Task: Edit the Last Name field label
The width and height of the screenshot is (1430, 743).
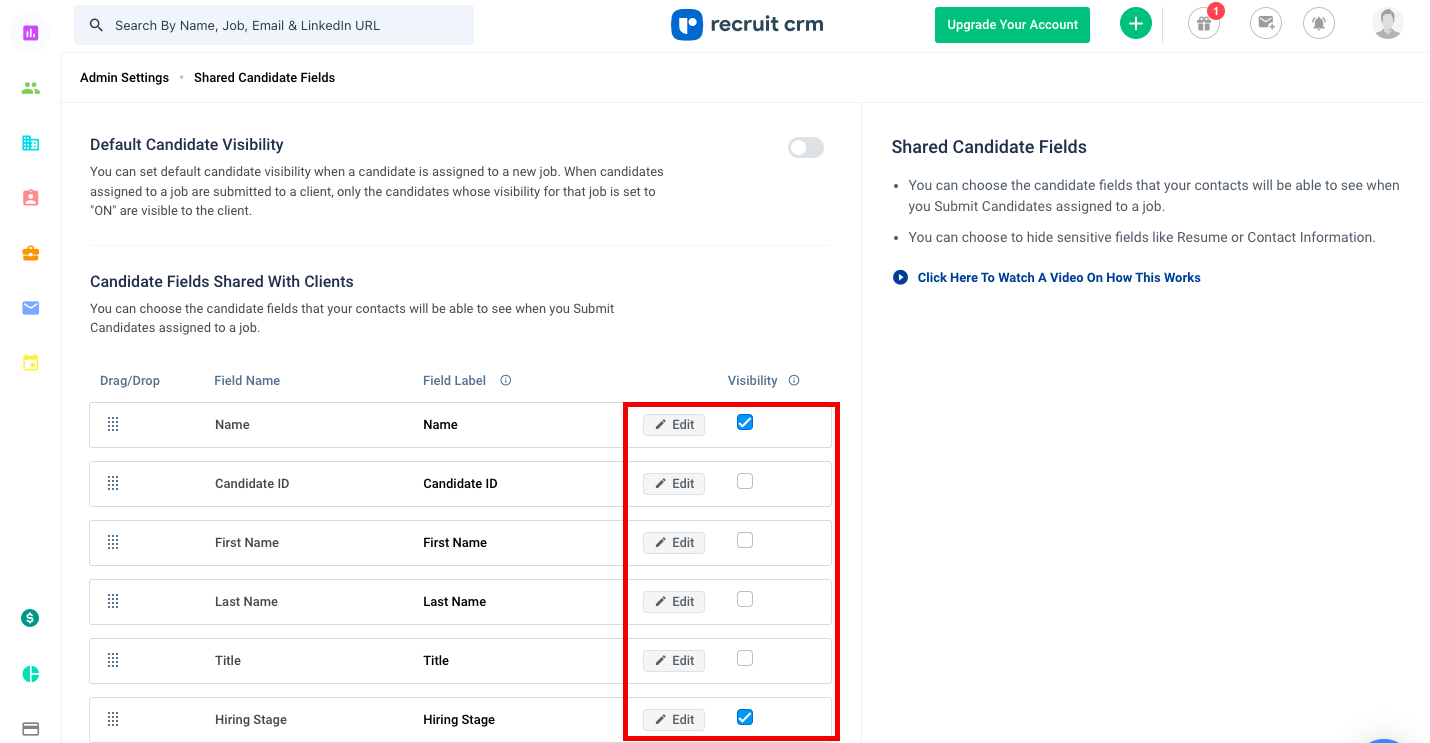Action: [x=674, y=602]
